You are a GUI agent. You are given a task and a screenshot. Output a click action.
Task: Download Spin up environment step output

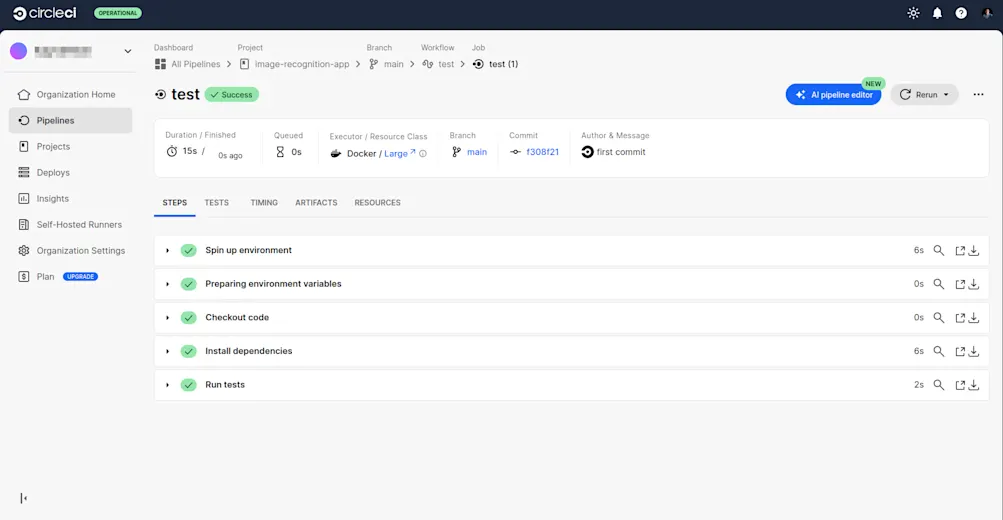click(974, 251)
